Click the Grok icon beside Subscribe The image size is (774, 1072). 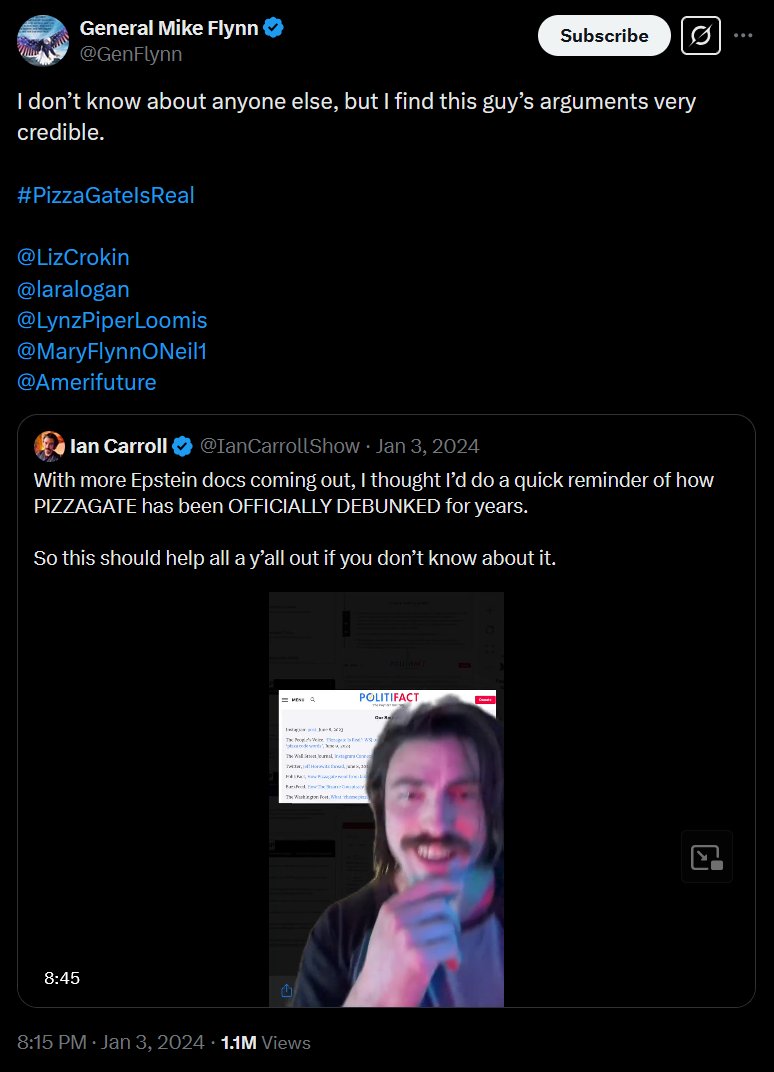point(701,36)
